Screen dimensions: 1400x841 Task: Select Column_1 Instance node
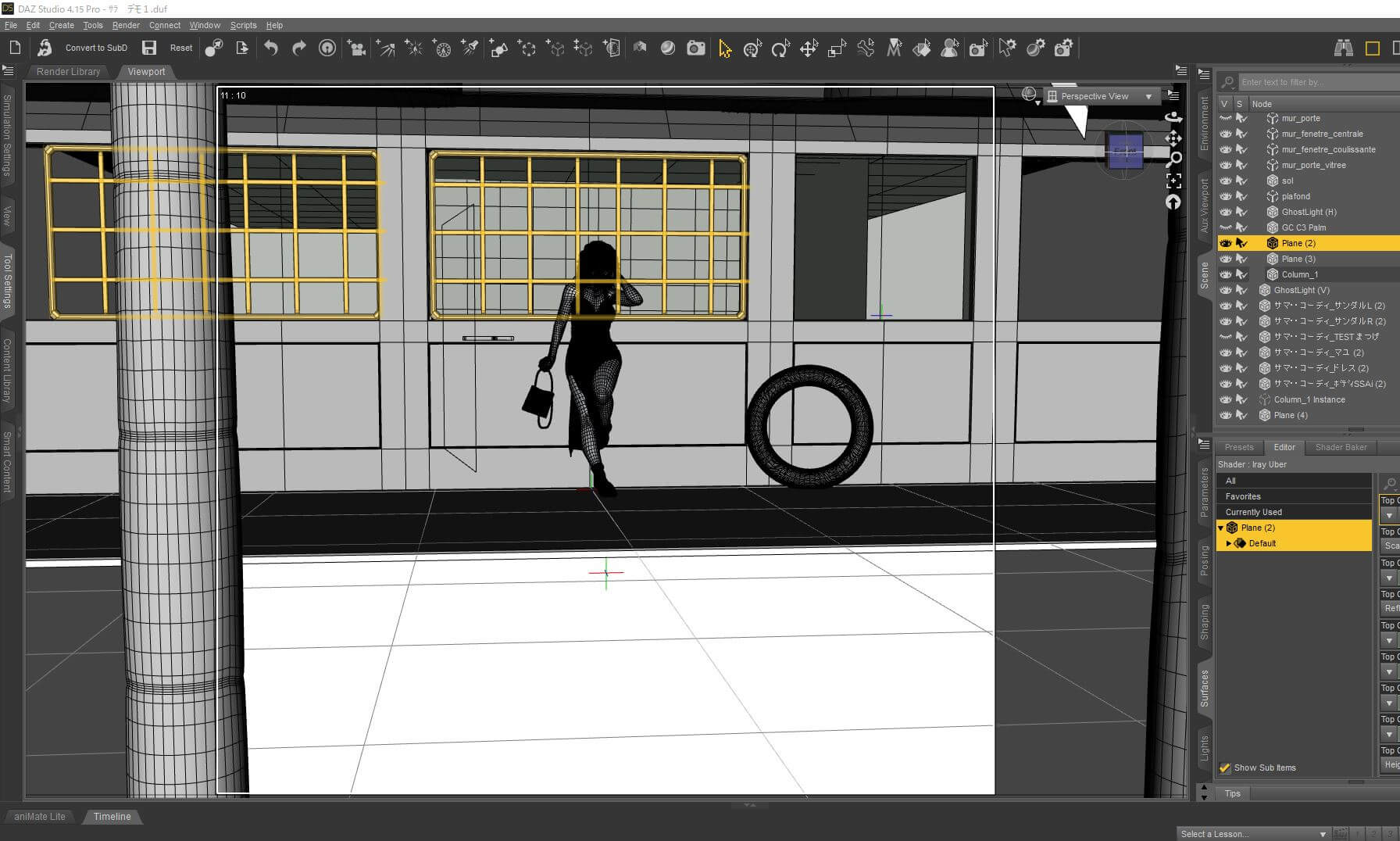[1309, 399]
